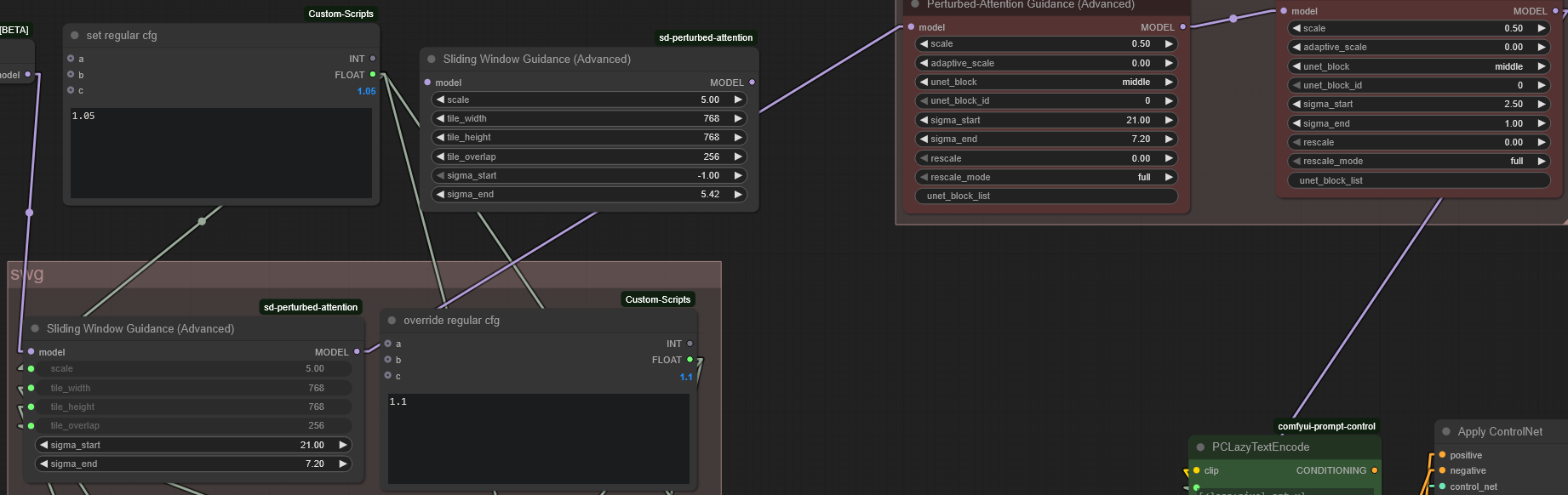Screen dimensions: 1568x495
Task: Click the scale input socket in swg Sliding Window node
Action: [x=31, y=368]
